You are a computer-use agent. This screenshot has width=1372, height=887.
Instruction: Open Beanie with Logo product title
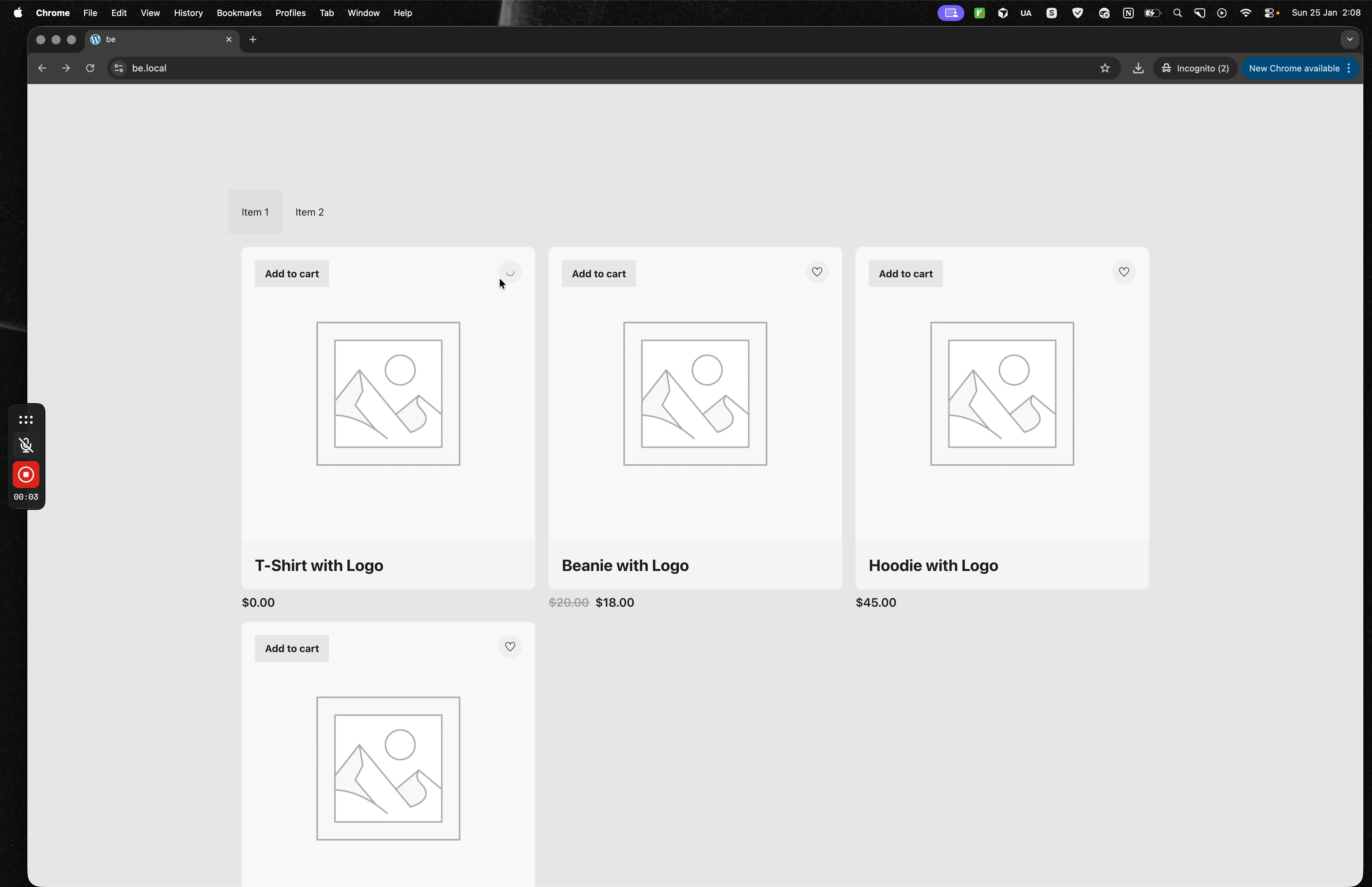click(x=625, y=566)
